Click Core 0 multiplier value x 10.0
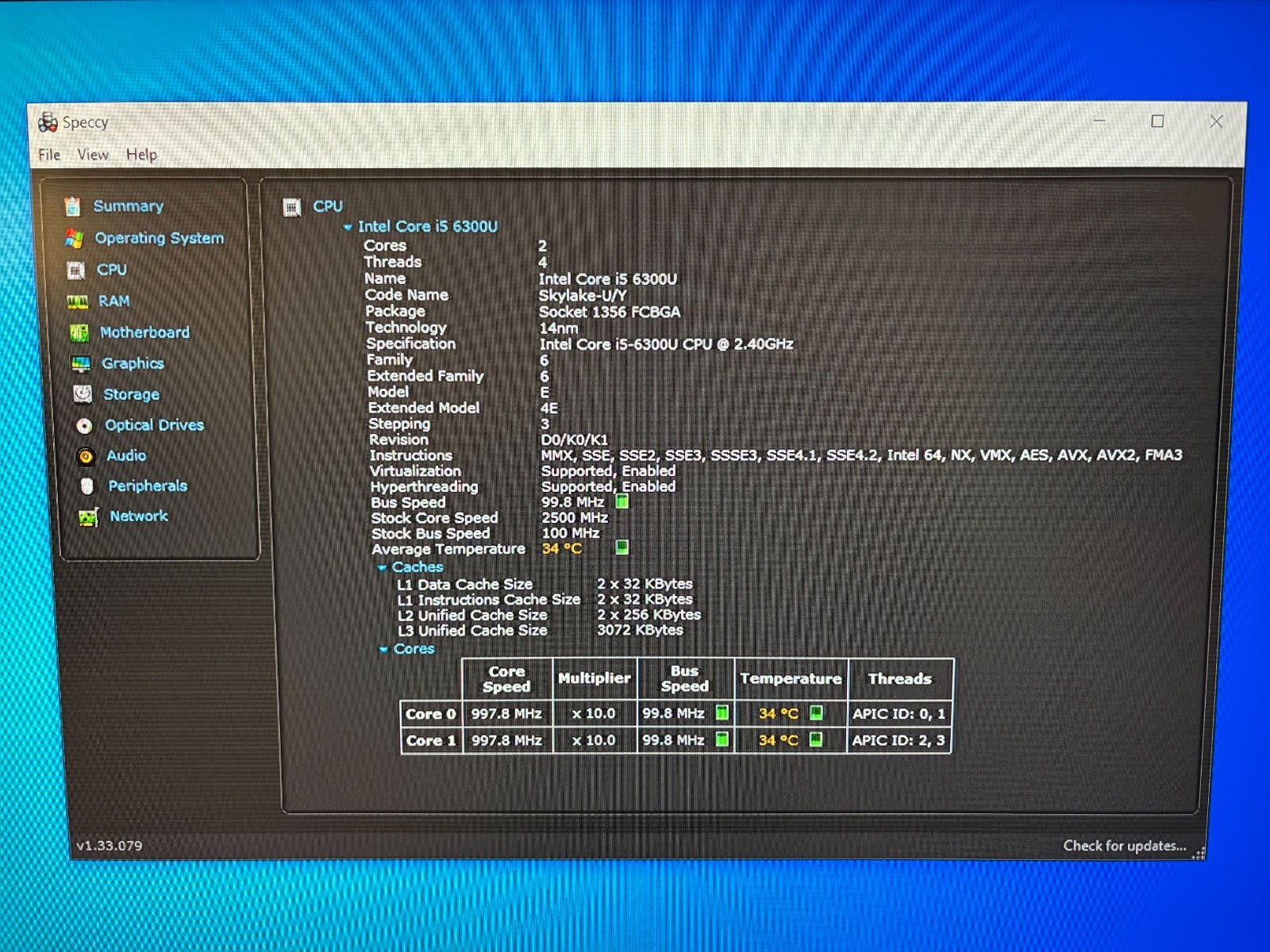 click(595, 713)
